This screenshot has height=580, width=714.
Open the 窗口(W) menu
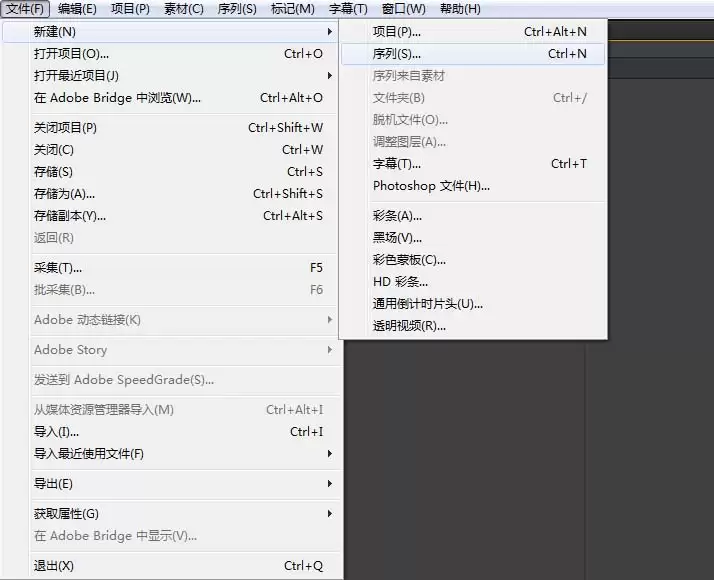point(403,9)
